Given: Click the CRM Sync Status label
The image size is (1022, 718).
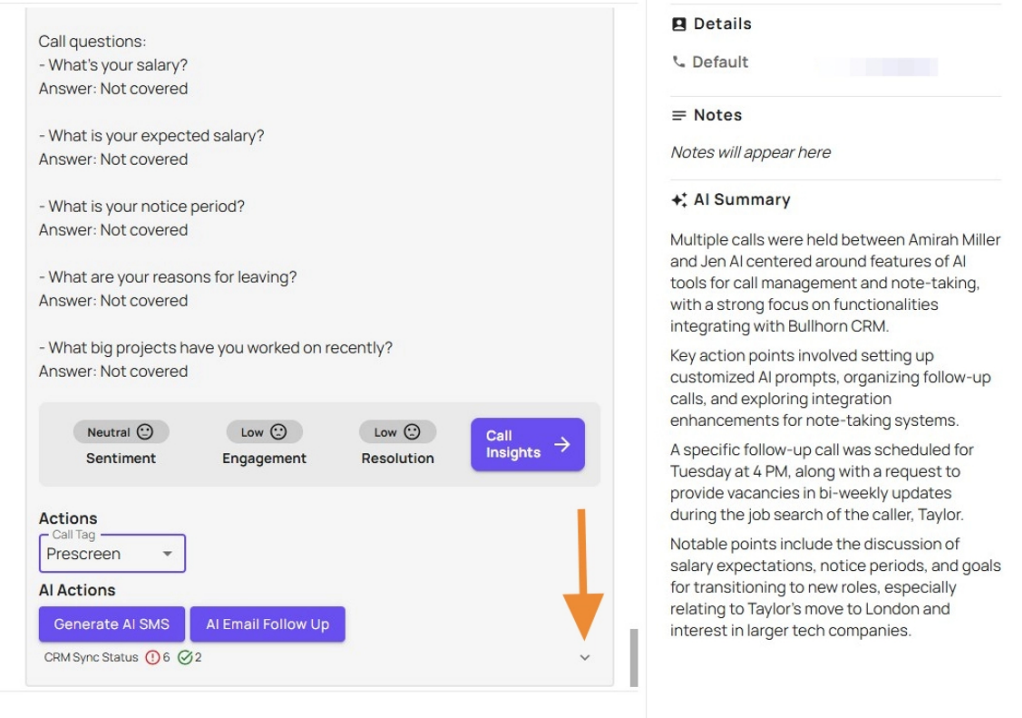Looking at the screenshot, I should tap(91, 657).
